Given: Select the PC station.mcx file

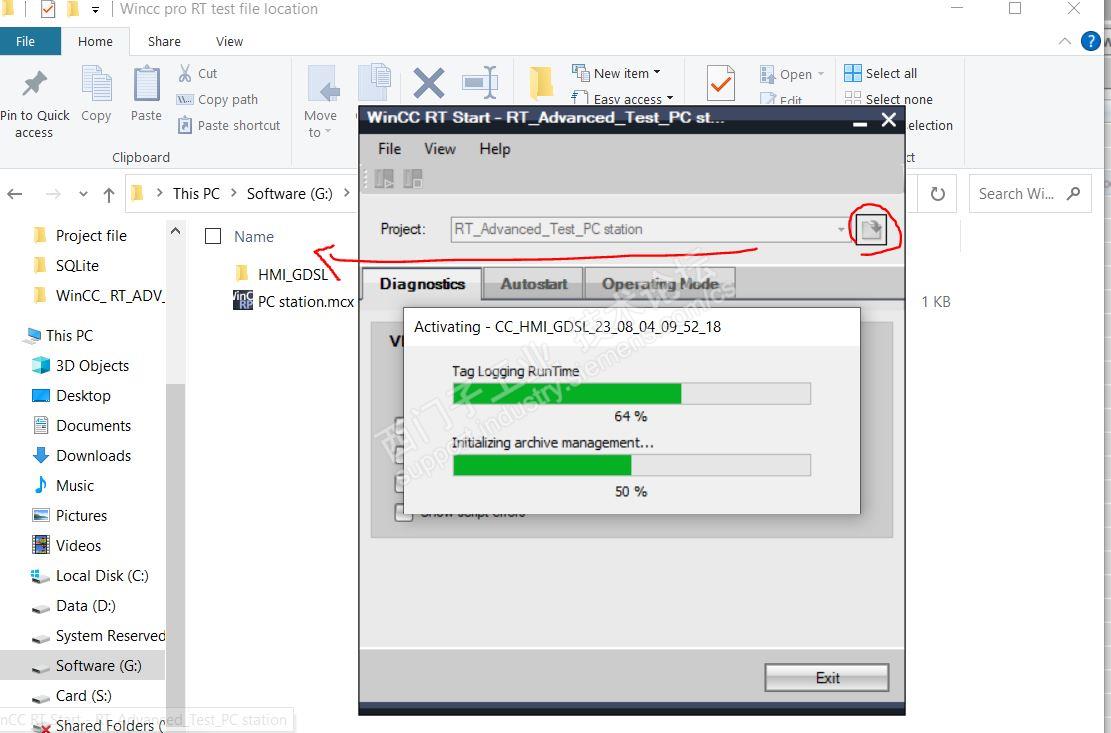Looking at the screenshot, I should tap(293, 302).
